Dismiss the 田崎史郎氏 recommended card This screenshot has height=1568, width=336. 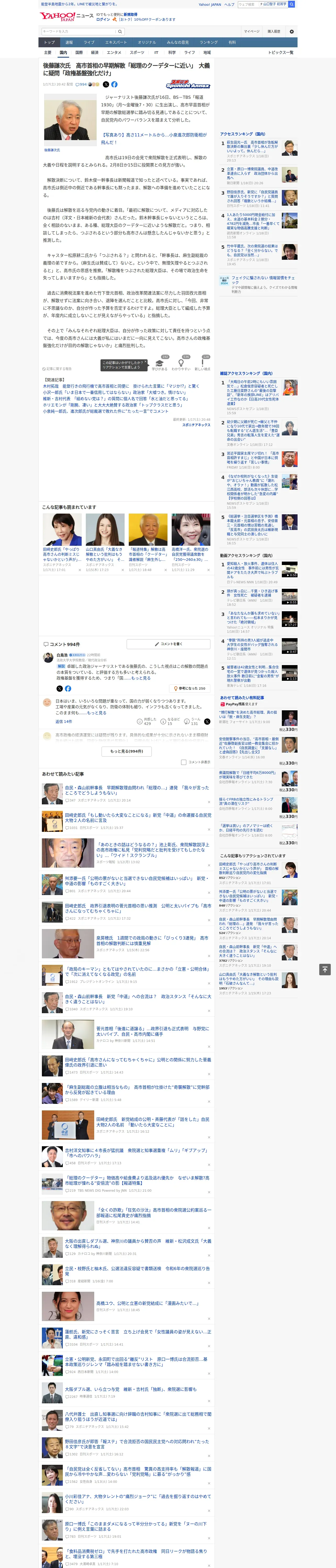point(79,570)
